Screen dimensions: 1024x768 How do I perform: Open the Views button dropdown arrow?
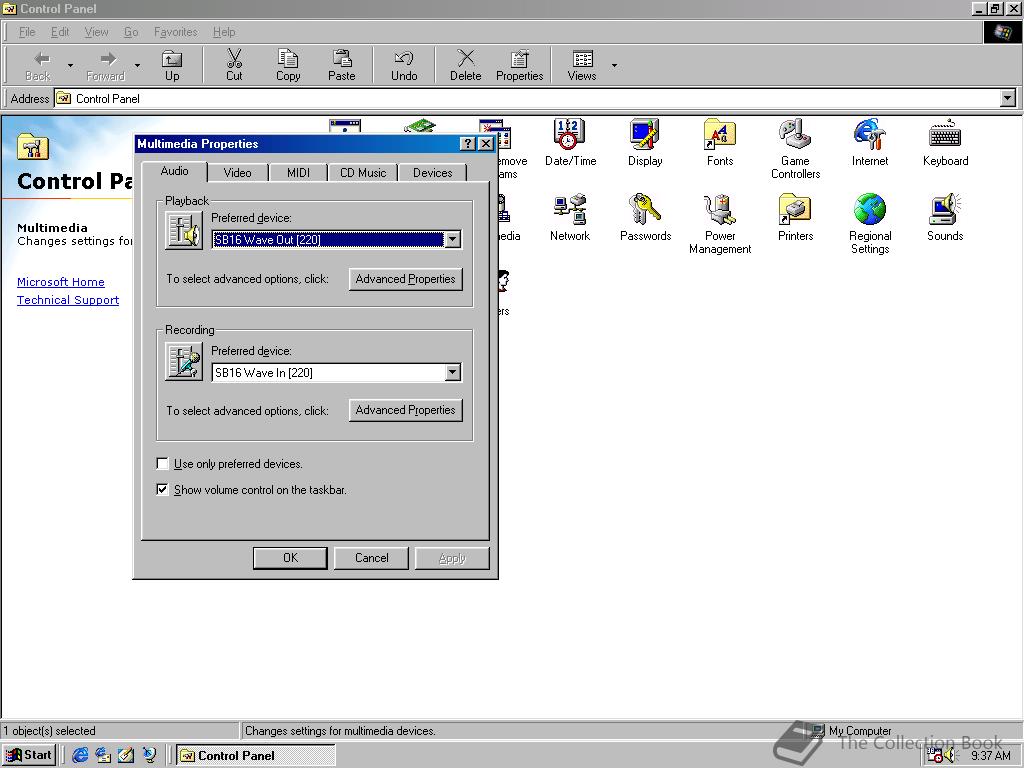click(x=615, y=65)
